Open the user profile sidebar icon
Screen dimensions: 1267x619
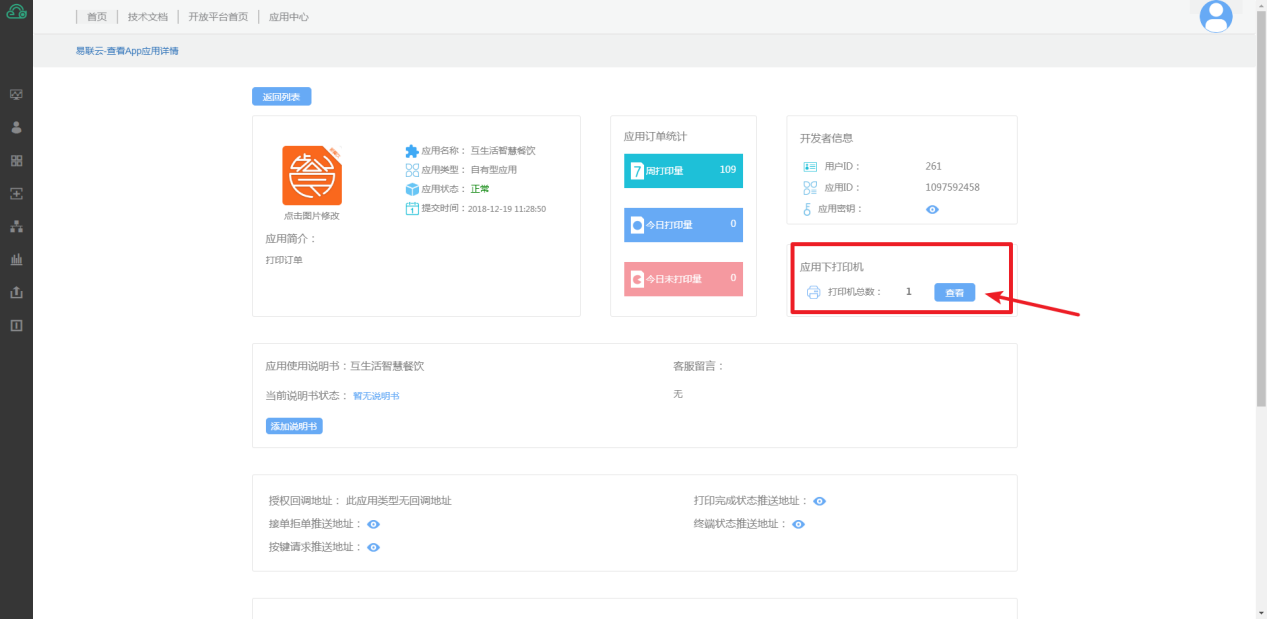click(x=16, y=128)
